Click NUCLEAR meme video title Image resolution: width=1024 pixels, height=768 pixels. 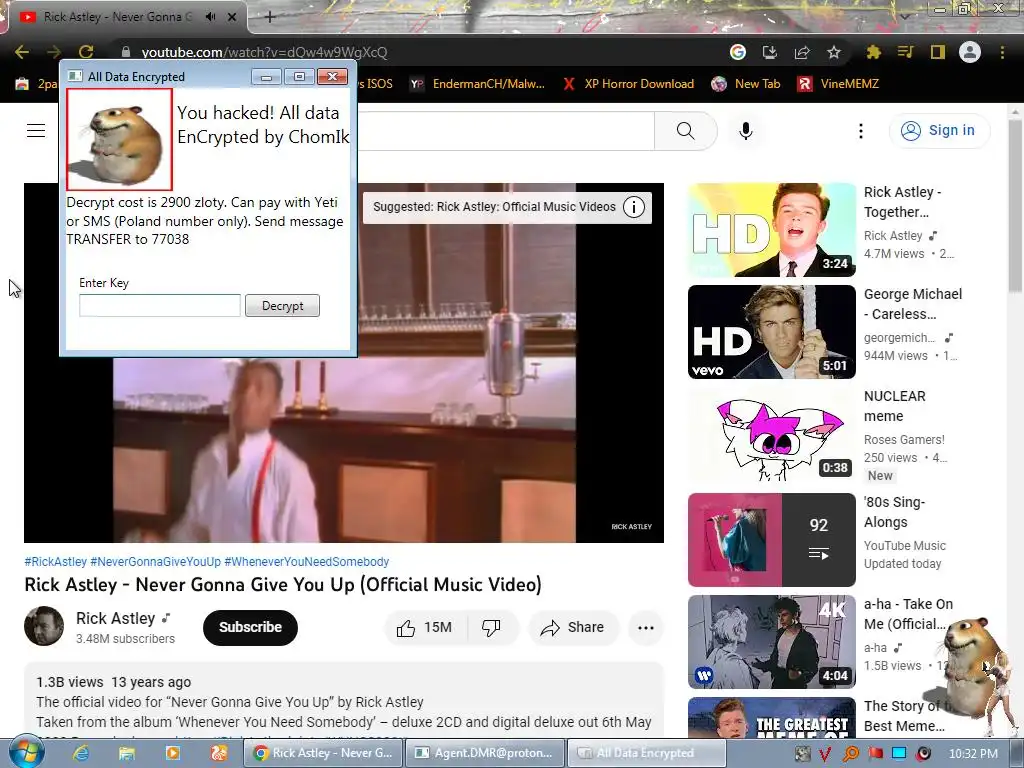[x=894, y=406]
